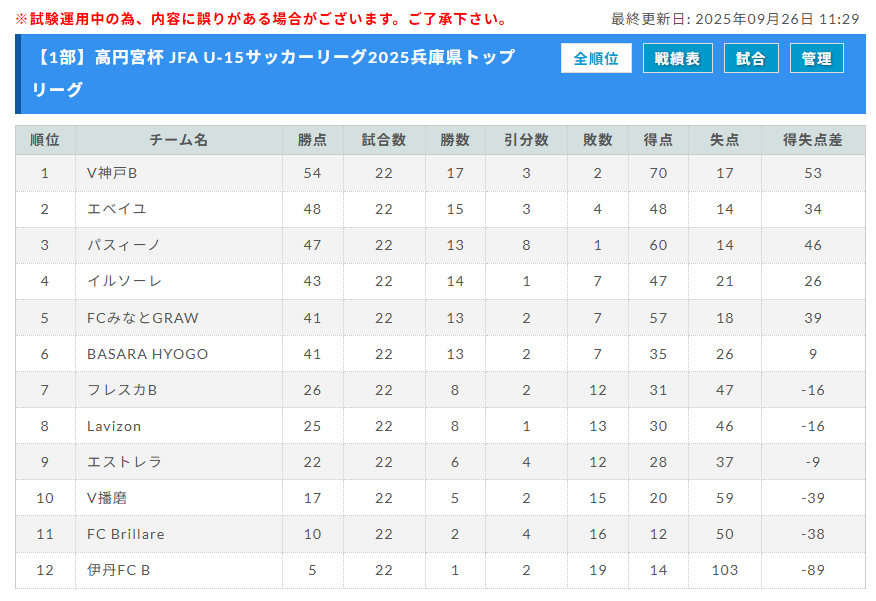Select team エベイユ in the standings
The width and height of the screenshot is (876, 601).
pyautogui.click(x=117, y=209)
